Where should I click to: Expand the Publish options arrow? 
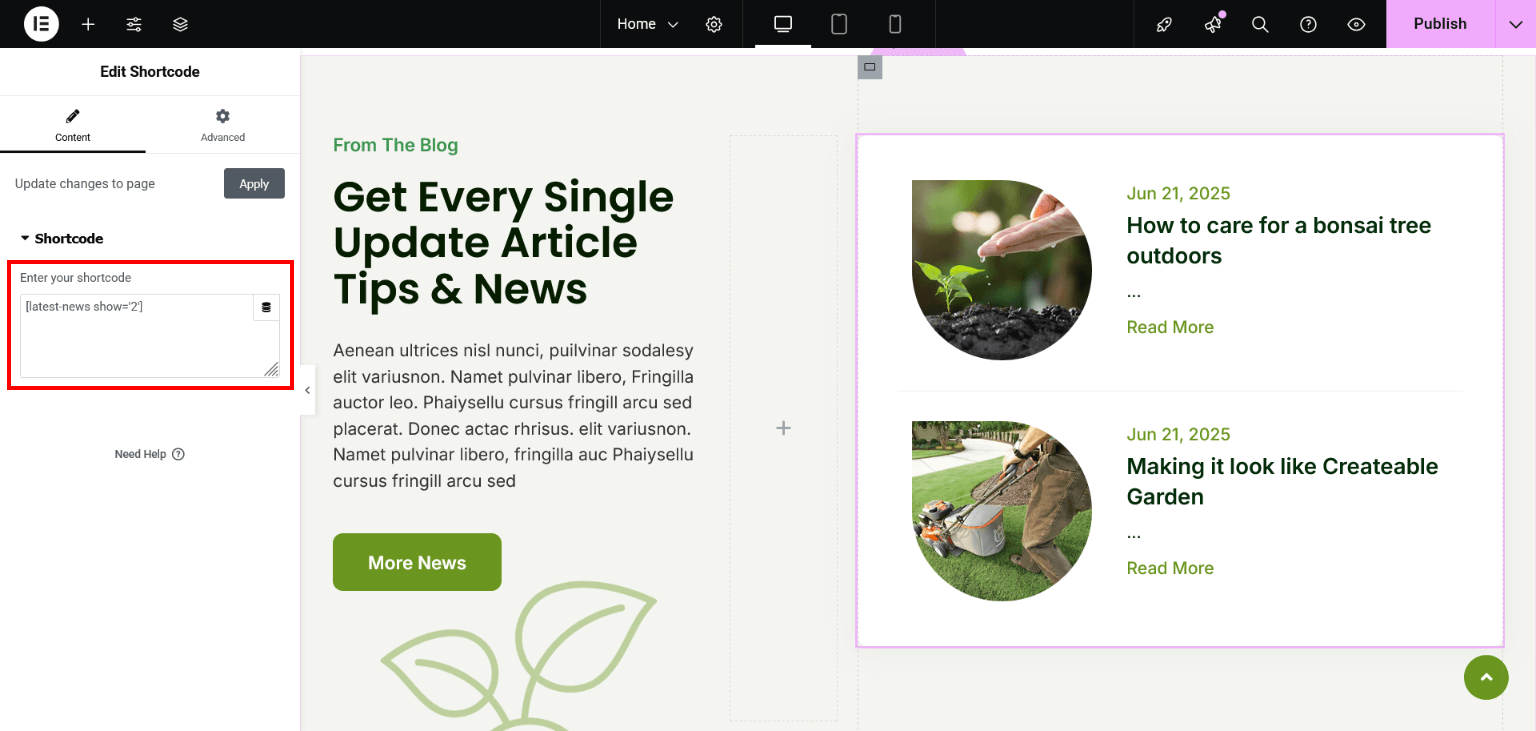tap(1515, 24)
